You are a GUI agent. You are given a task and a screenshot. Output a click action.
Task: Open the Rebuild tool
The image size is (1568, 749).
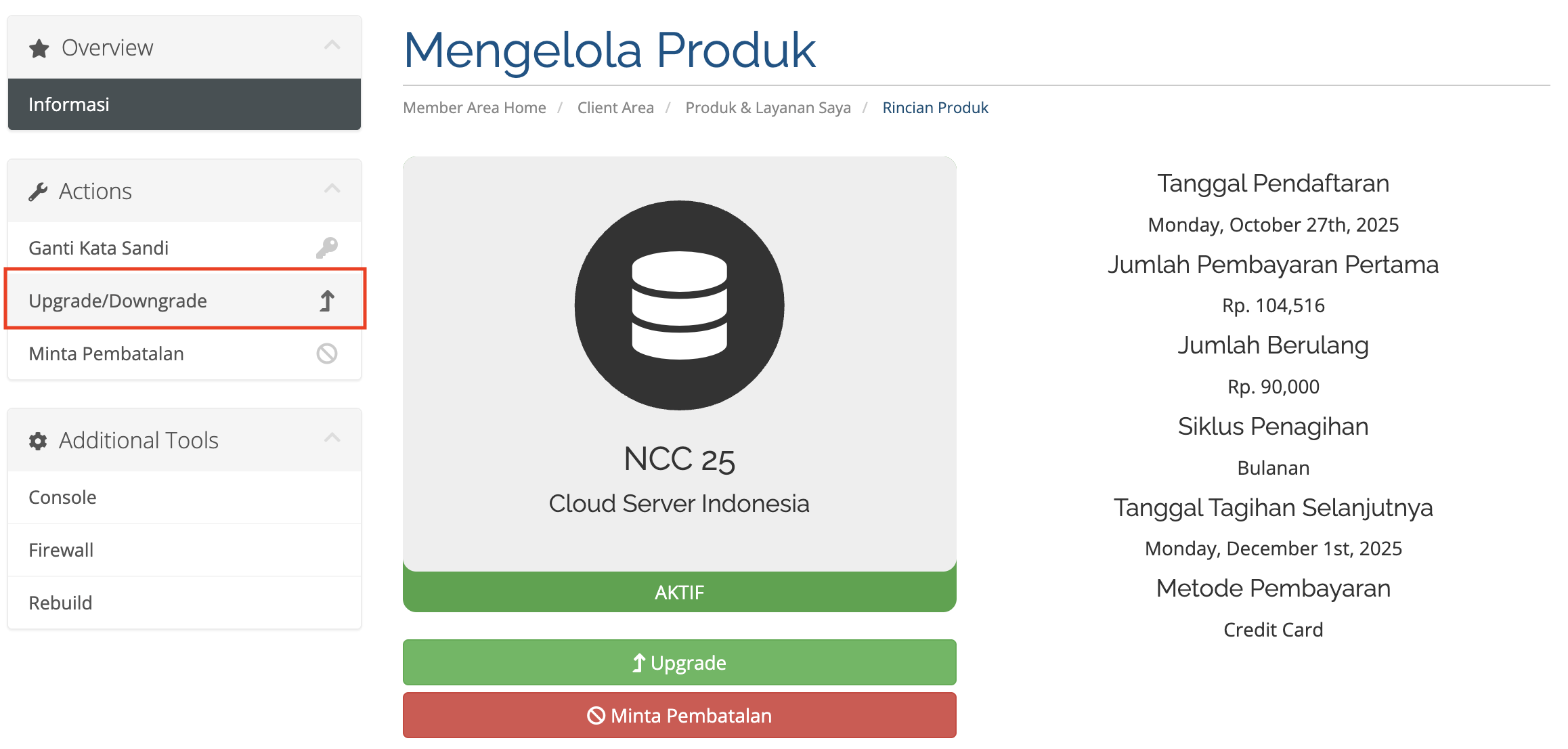point(60,603)
